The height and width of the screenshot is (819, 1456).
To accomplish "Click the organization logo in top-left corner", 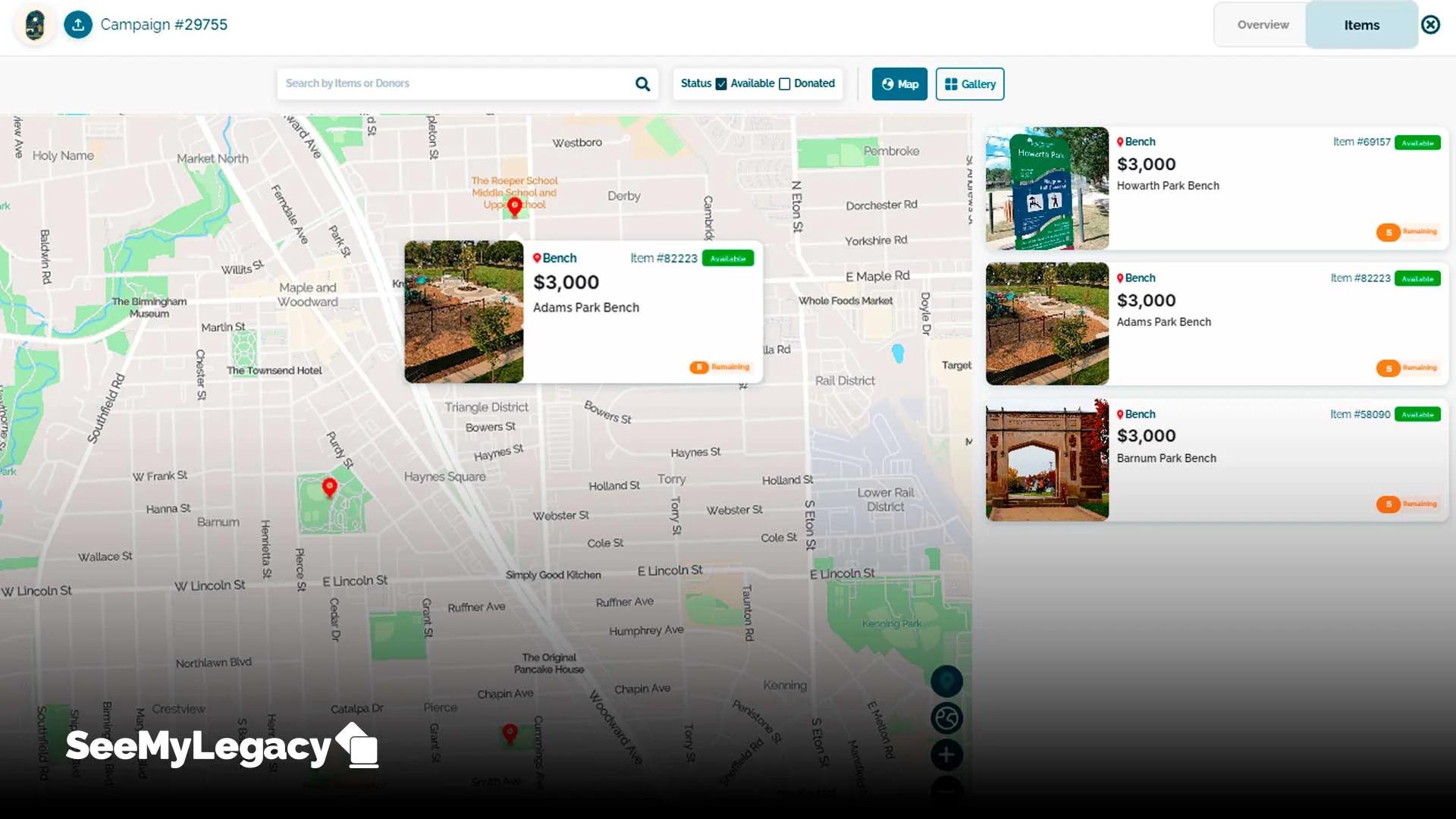I will coord(35,25).
